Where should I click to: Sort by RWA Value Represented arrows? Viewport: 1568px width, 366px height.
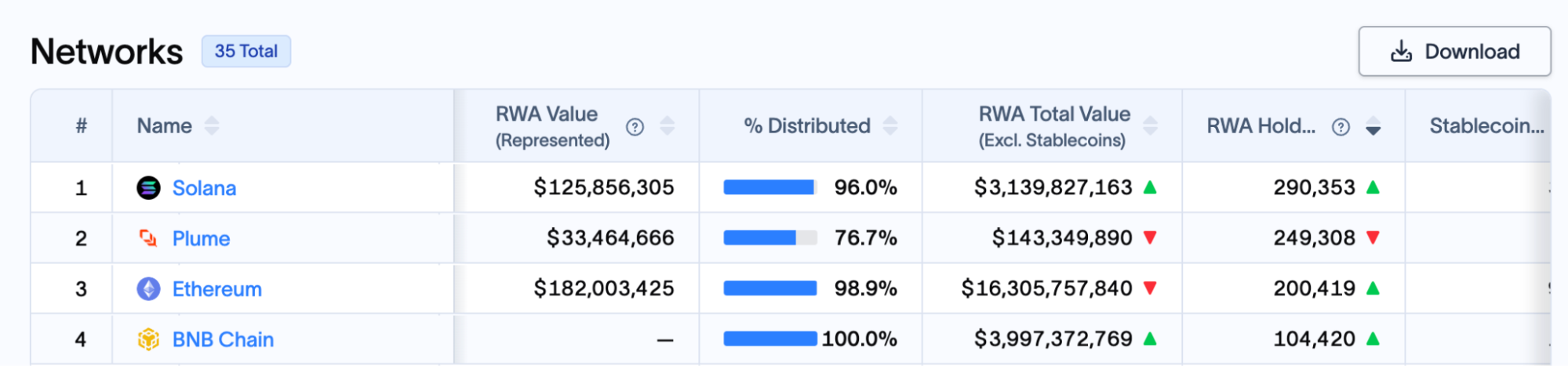click(x=668, y=126)
